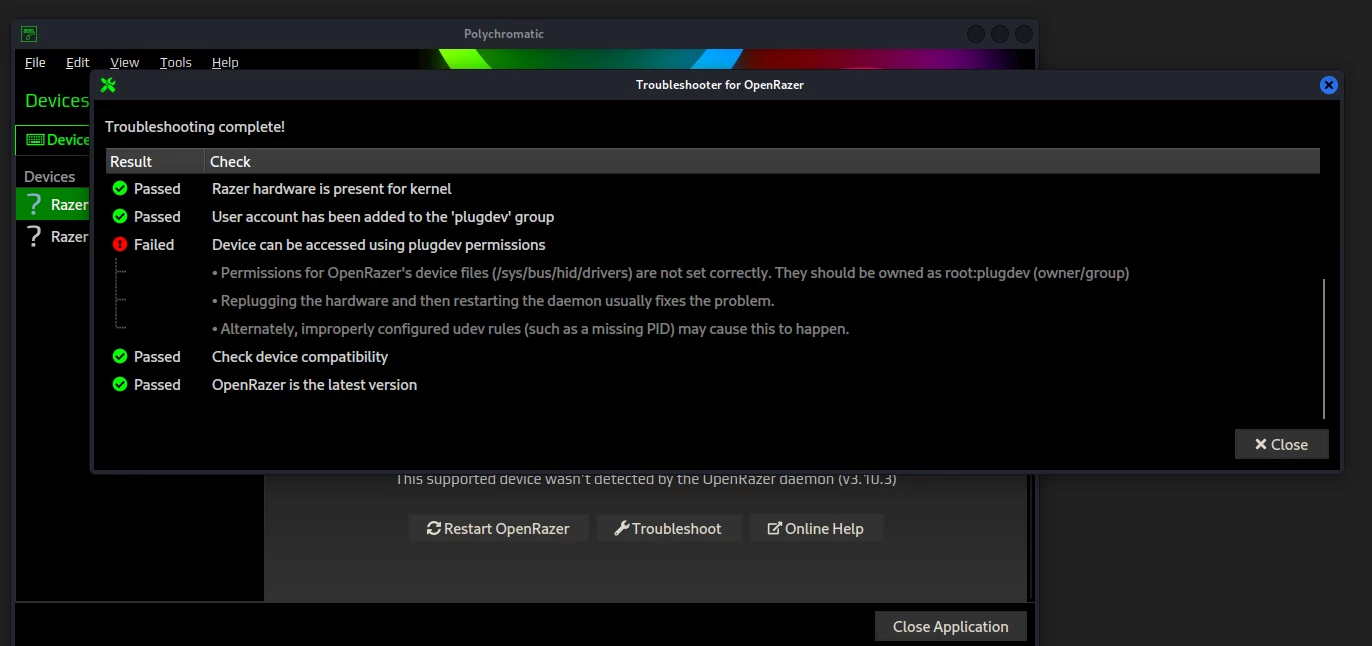The height and width of the screenshot is (646, 1372).
Task: Click the Devices label above the device list
Action: 50,176
